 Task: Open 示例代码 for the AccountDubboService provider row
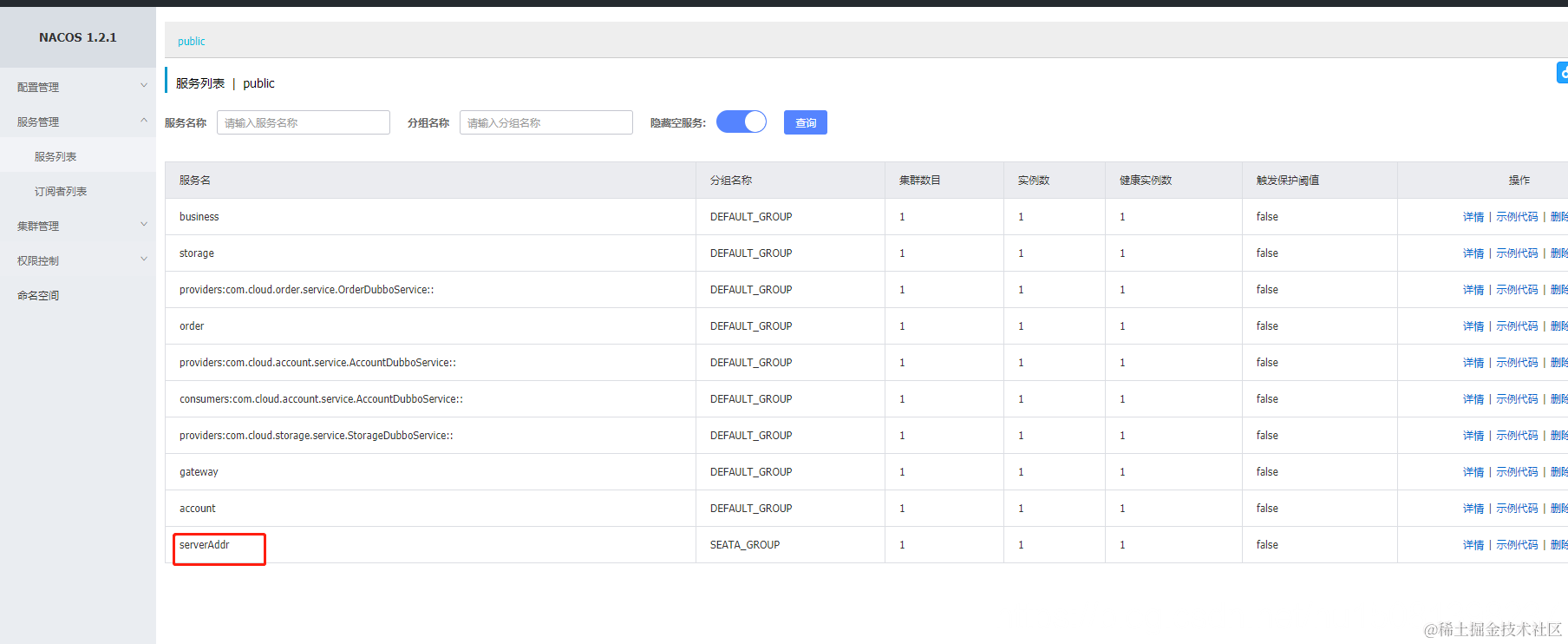1517,363
